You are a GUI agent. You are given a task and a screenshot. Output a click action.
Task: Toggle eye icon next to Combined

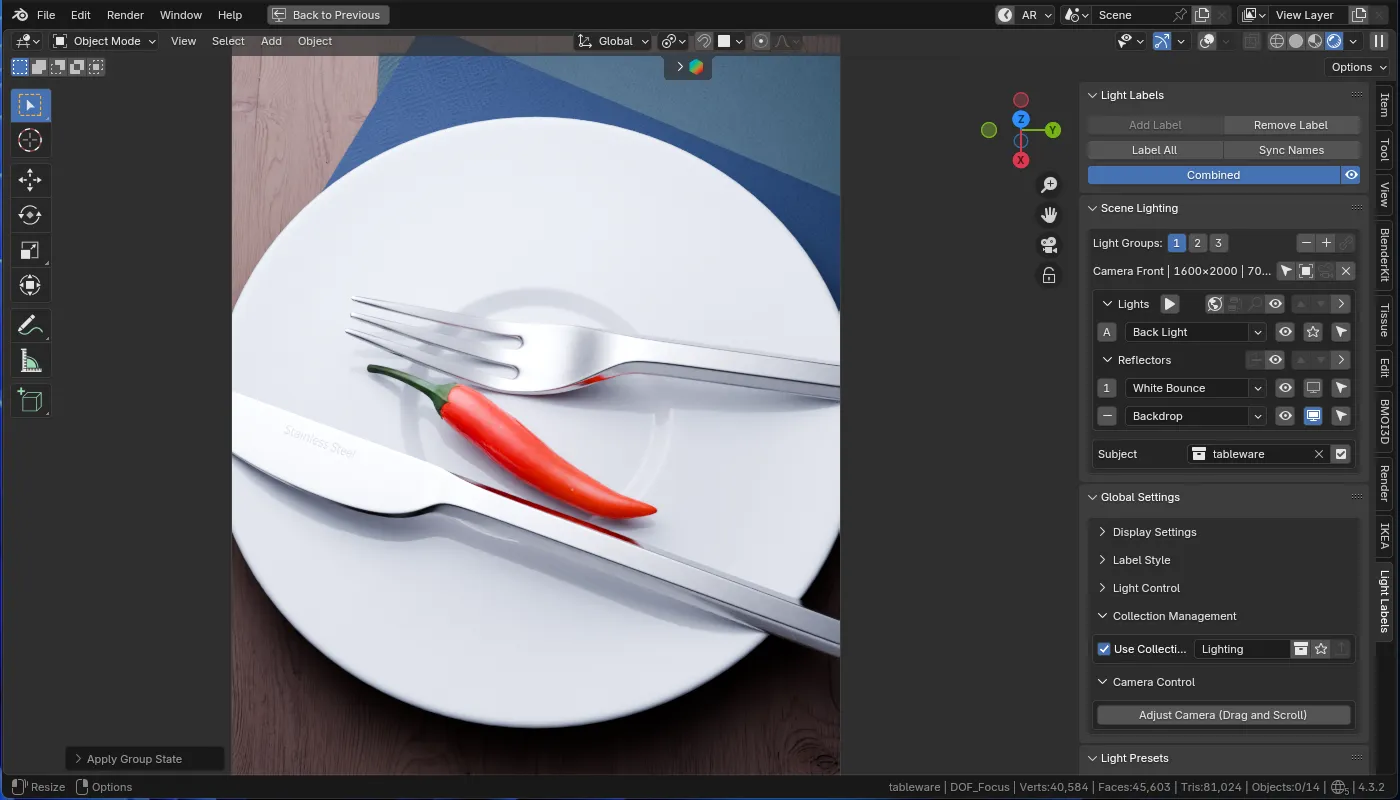coord(1351,175)
